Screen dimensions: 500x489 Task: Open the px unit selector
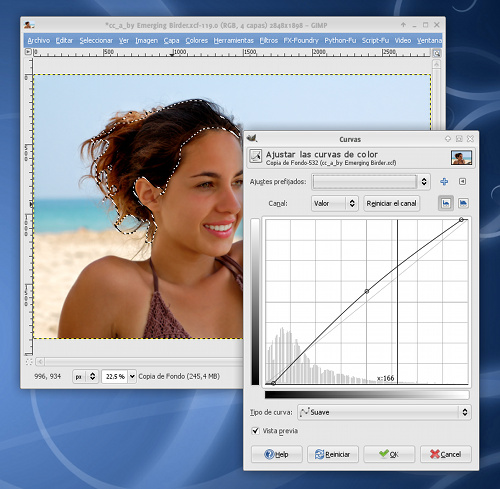85,377
